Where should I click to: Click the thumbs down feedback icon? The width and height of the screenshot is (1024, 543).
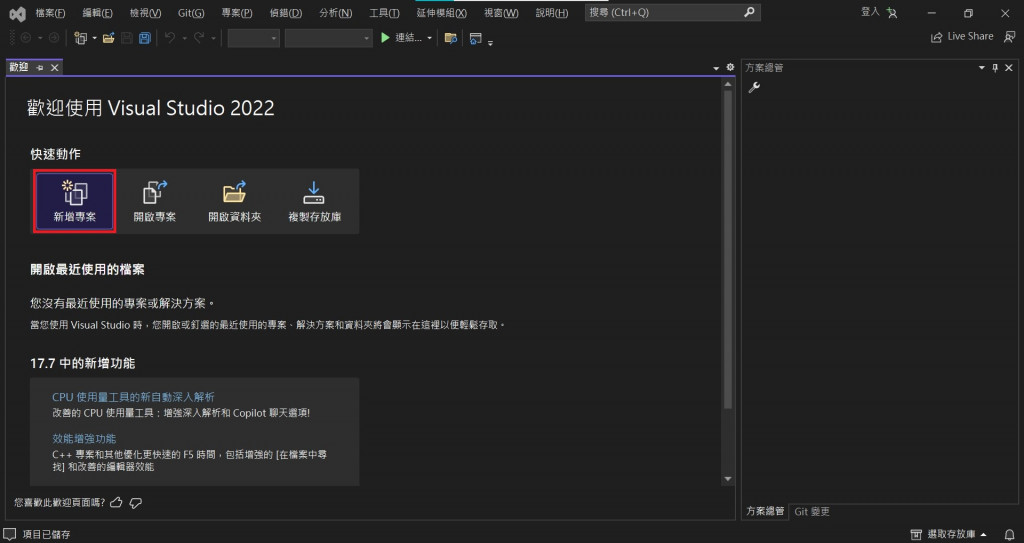point(136,502)
